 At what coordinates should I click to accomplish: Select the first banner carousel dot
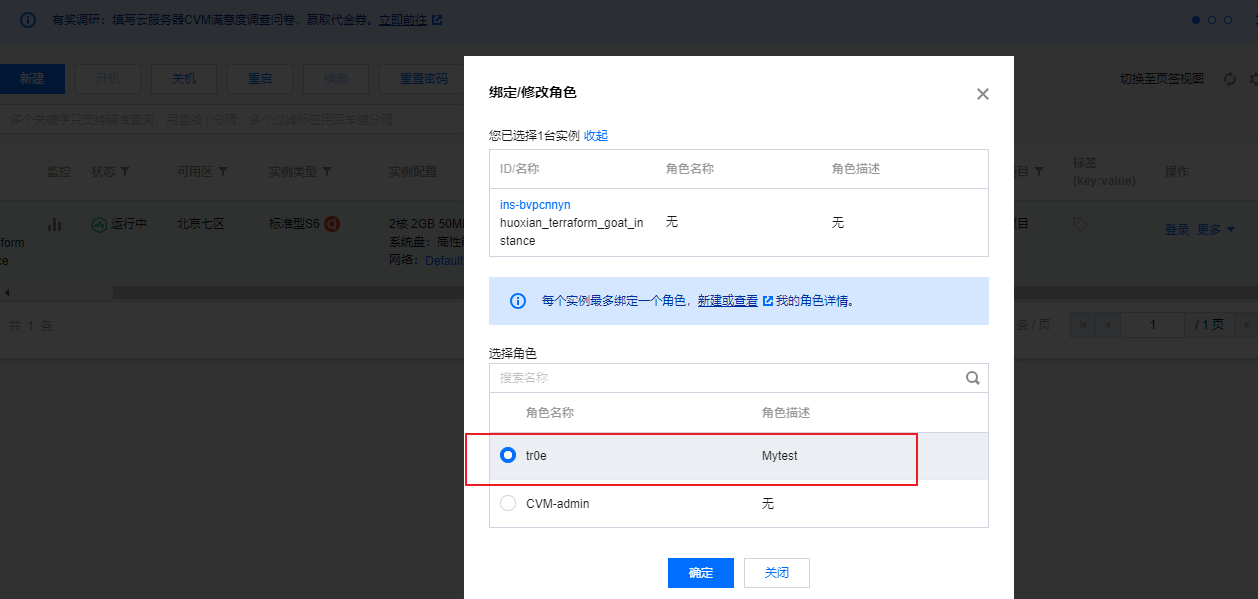coord(1195,19)
